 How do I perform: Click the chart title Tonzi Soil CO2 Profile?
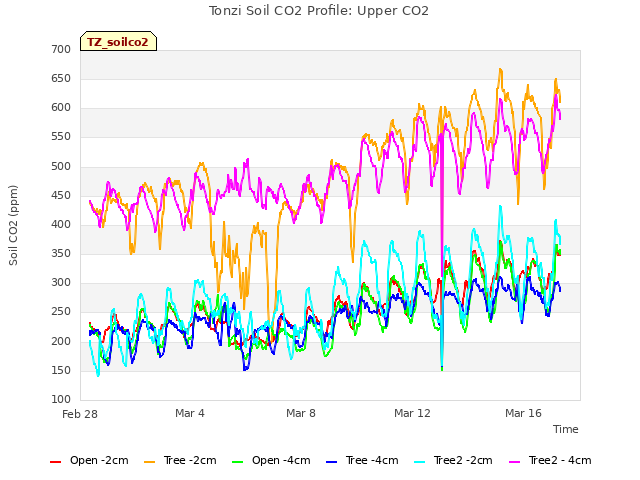point(319,11)
